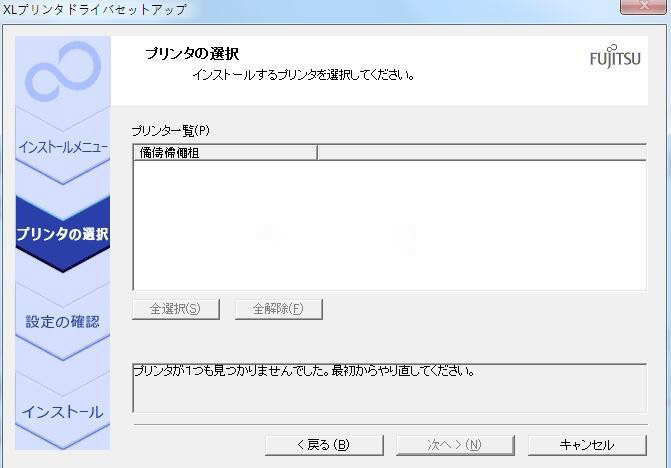Cancel setup with キャンセル button
Screen dimensions: 671x468
tap(587, 445)
